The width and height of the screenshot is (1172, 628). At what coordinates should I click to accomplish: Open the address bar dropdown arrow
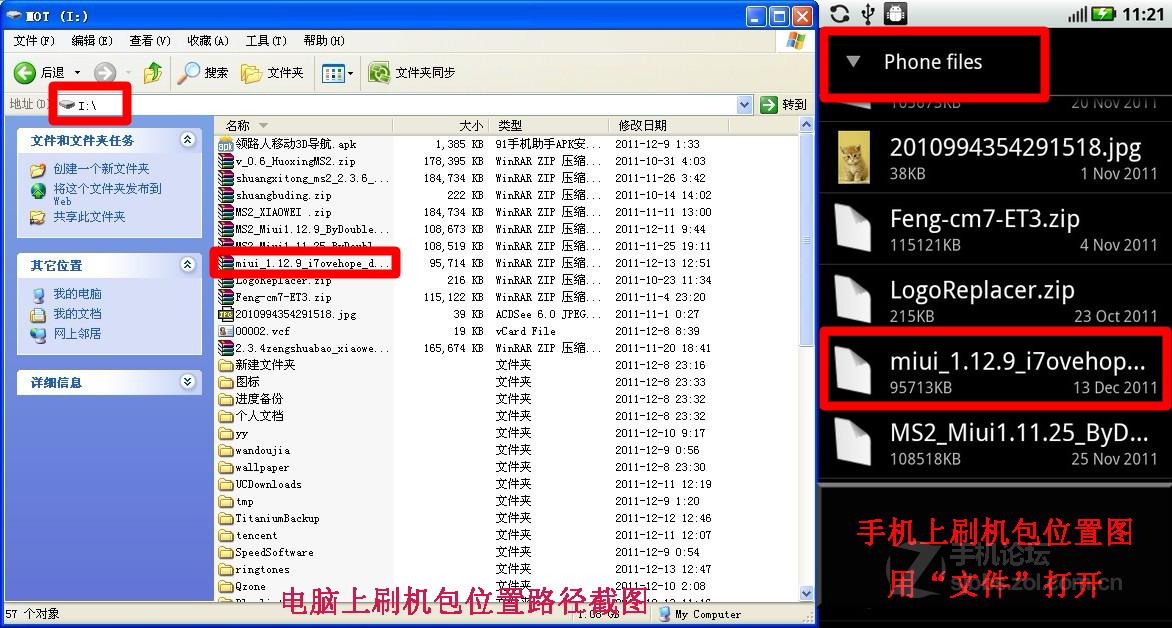(x=744, y=105)
